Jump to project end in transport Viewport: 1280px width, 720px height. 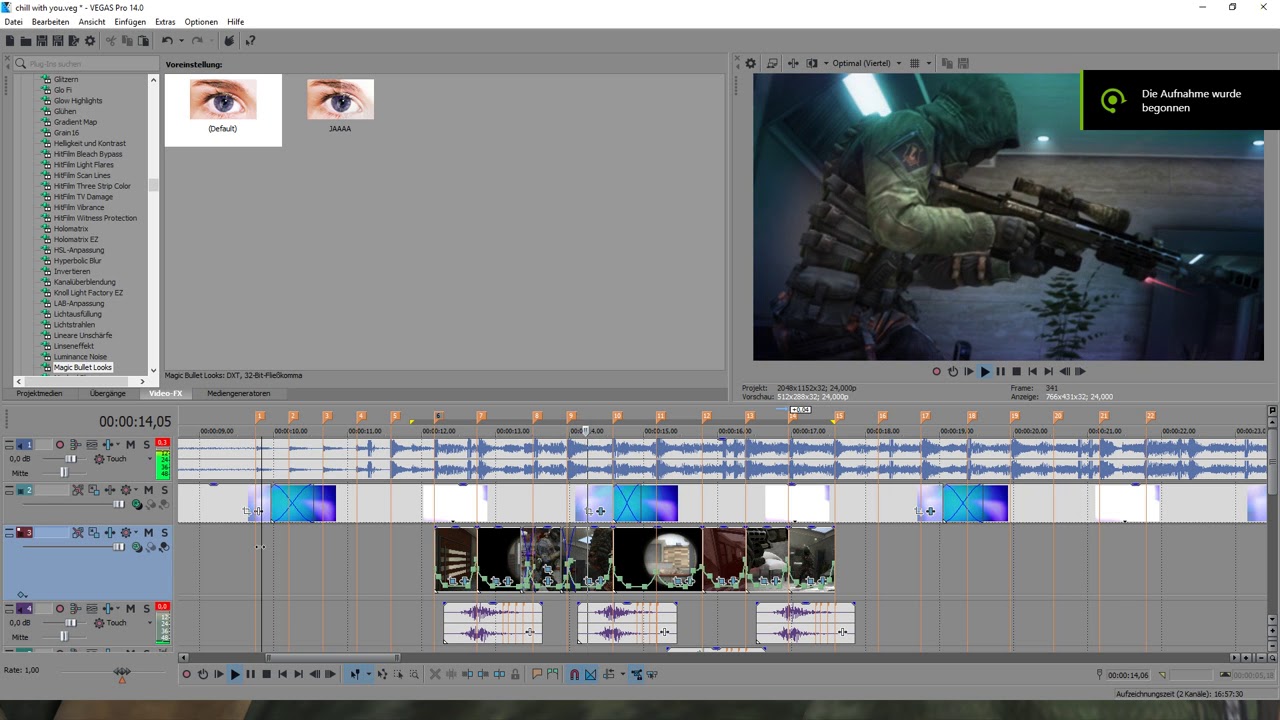point(297,674)
